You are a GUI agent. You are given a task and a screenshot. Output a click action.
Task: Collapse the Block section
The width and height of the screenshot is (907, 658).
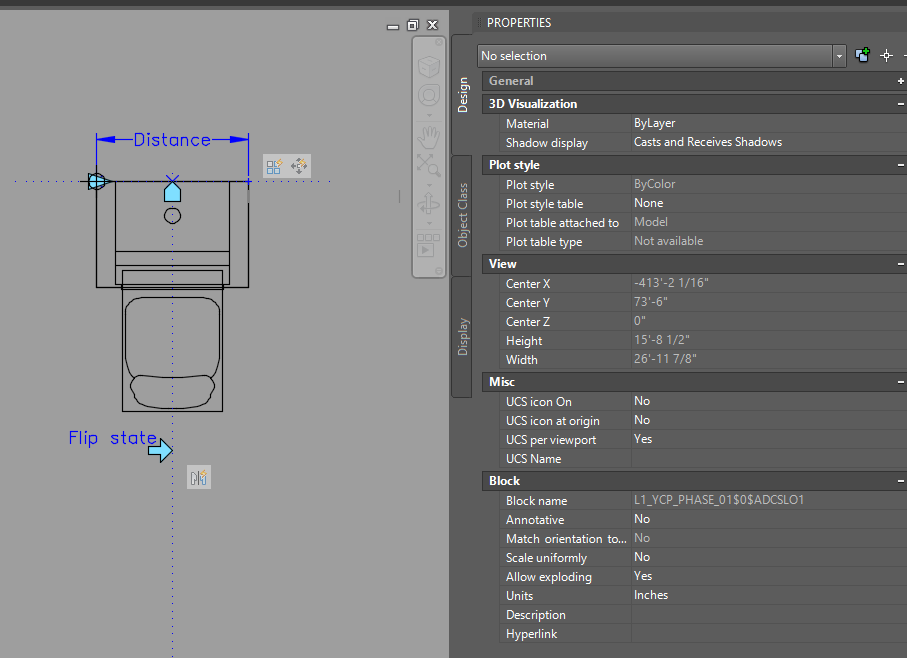pyautogui.click(x=901, y=481)
